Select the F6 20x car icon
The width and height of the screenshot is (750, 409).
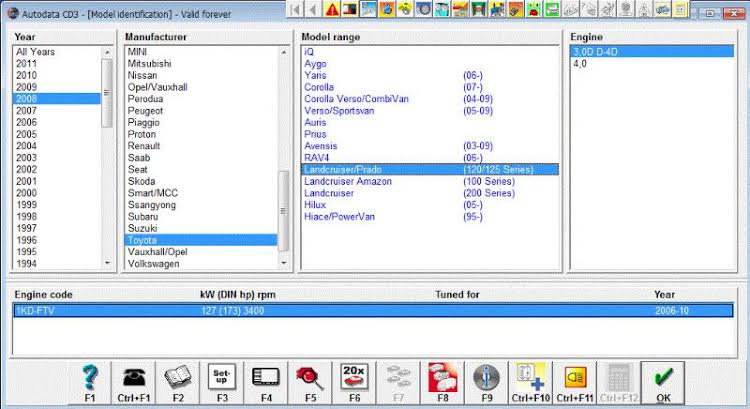pyautogui.click(x=353, y=378)
